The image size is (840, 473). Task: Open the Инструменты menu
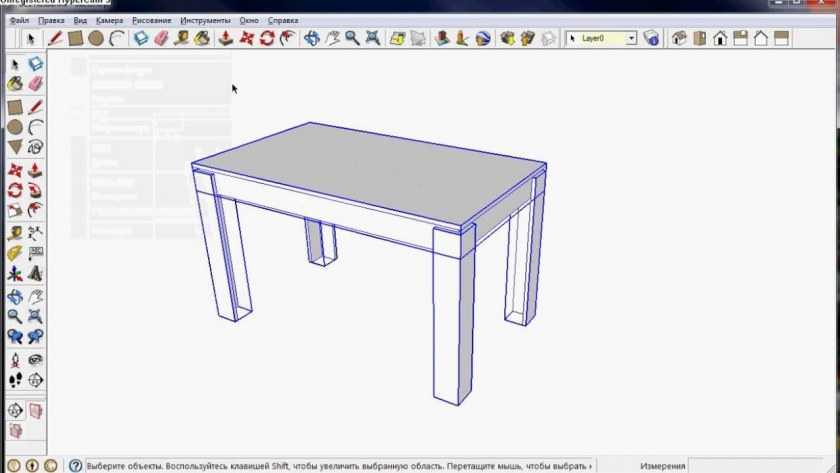(x=205, y=20)
